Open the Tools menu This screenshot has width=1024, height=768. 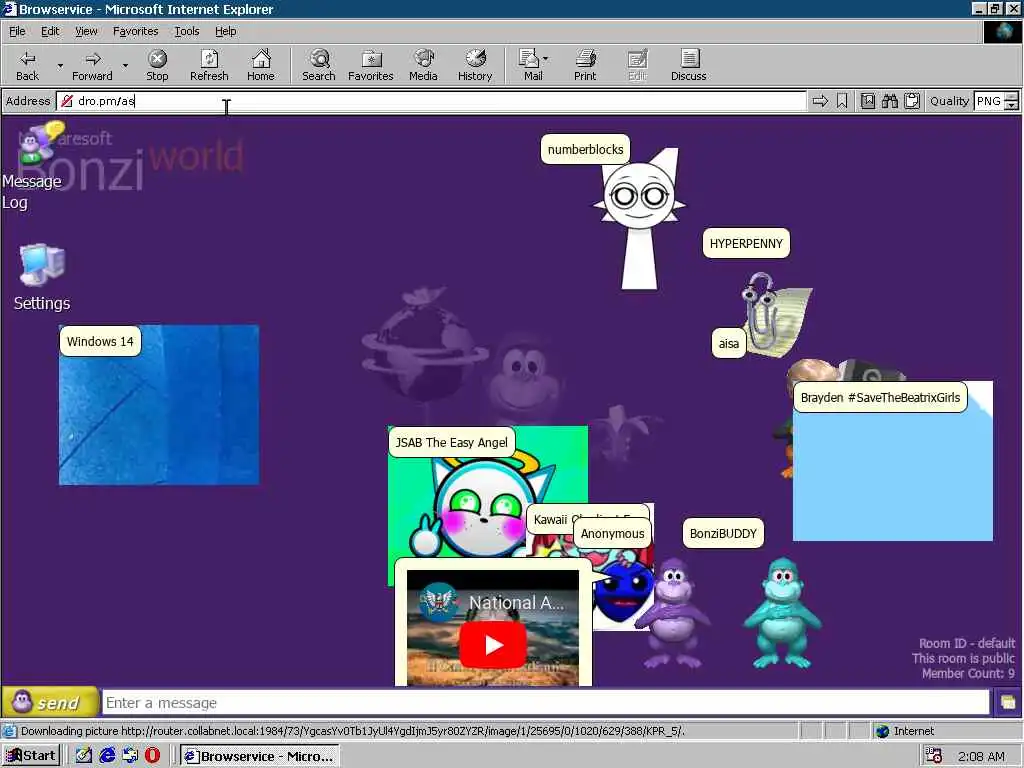pos(186,31)
